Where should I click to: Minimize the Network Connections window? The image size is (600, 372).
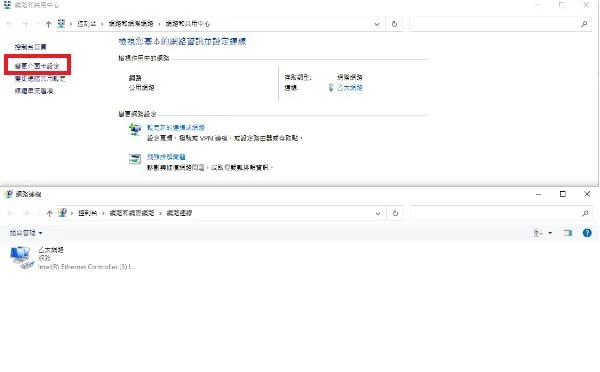point(538,194)
